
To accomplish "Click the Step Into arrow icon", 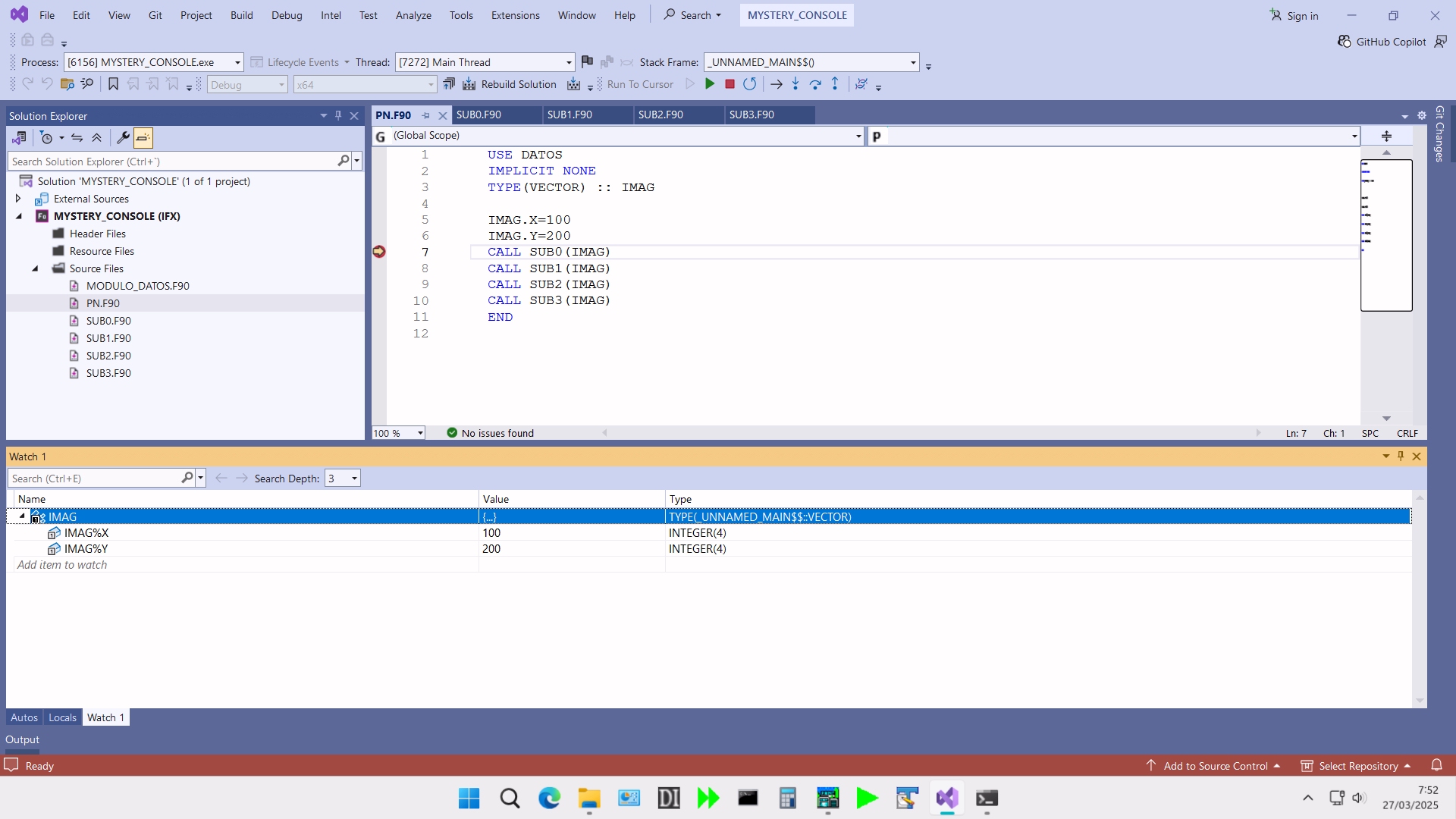I will (x=795, y=84).
